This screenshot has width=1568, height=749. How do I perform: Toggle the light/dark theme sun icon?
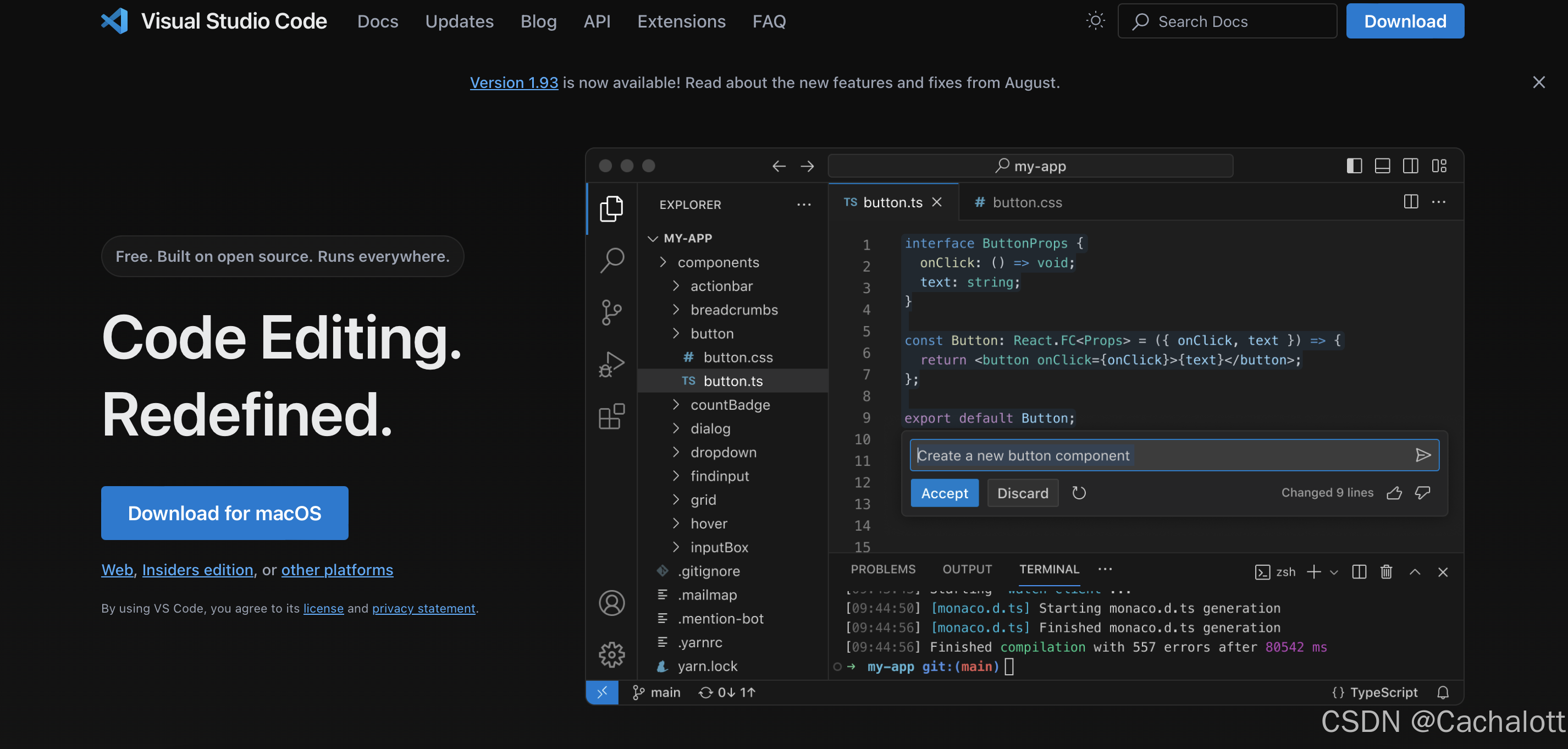(1095, 21)
